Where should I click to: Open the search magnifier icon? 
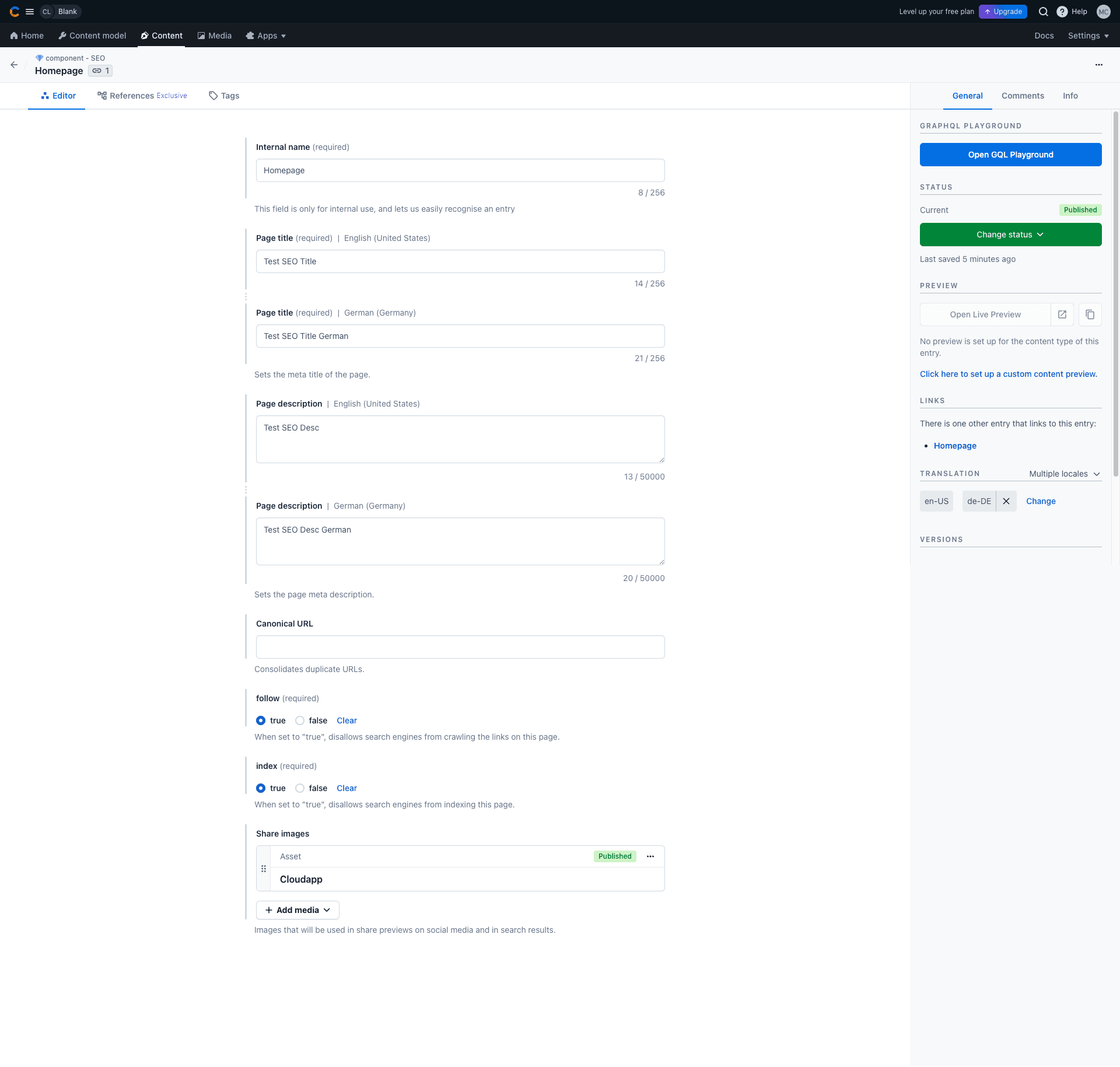(1044, 12)
